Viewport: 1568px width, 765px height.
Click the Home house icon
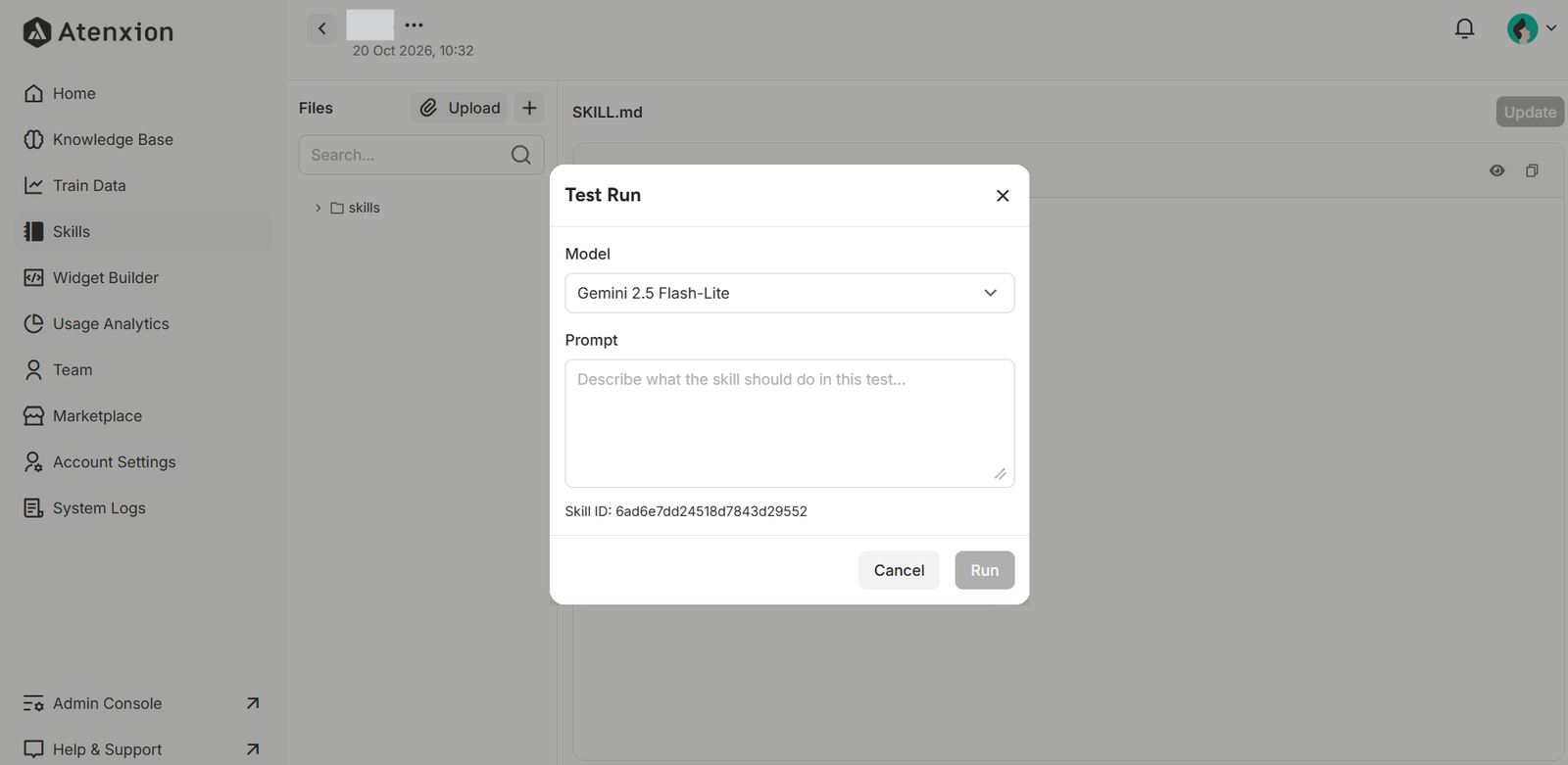[x=33, y=93]
